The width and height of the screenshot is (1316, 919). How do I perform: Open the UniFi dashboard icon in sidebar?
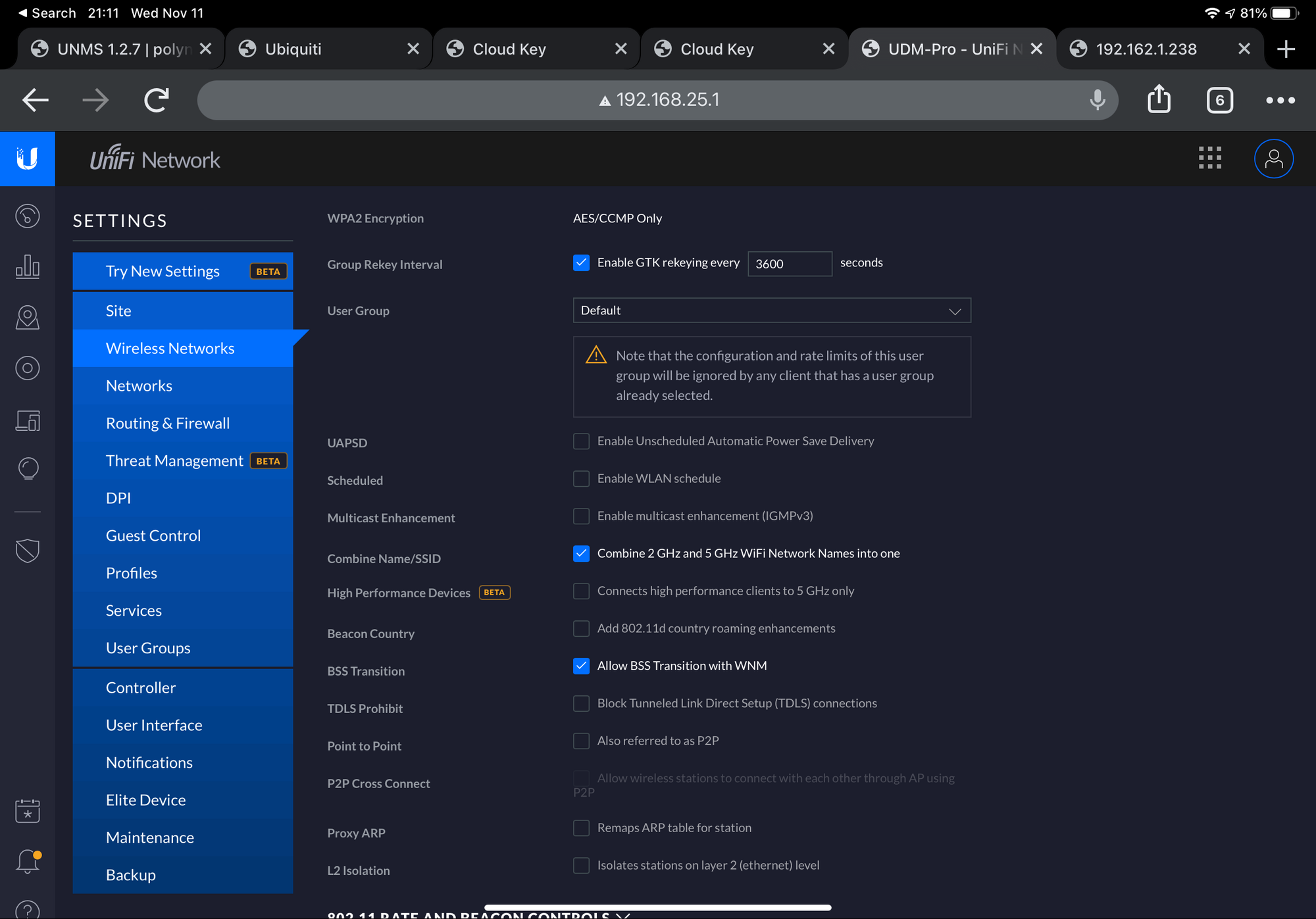click(27, 216)
